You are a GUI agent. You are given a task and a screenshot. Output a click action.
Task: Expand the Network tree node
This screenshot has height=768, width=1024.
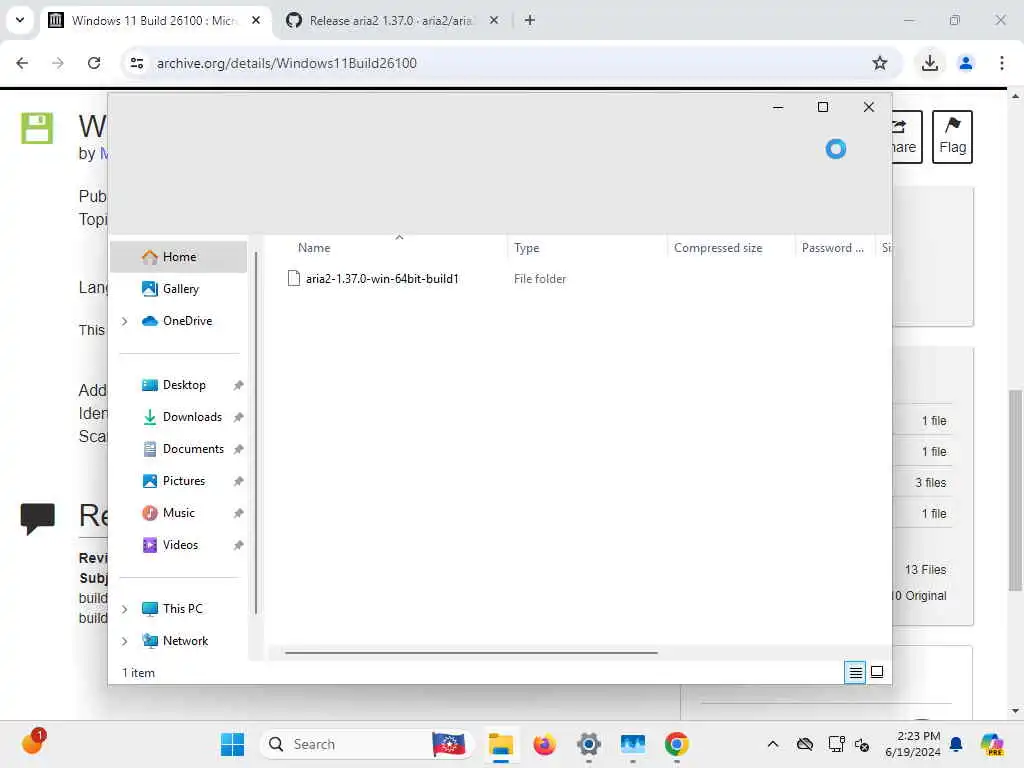point(124,641)
